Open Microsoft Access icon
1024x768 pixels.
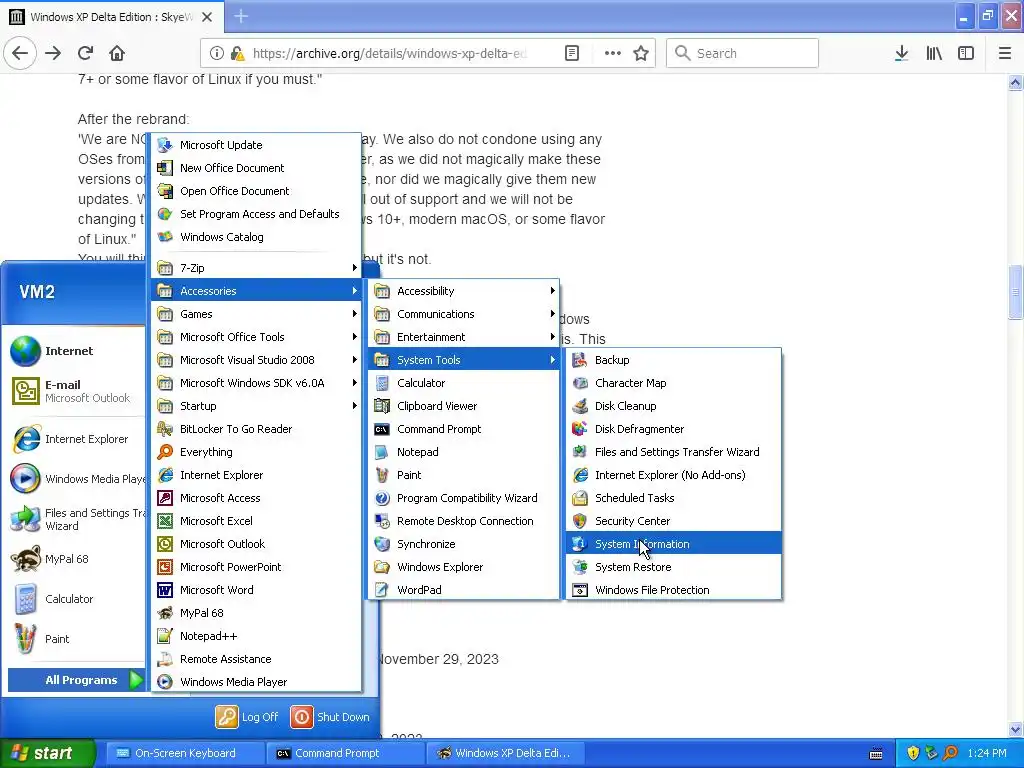[x=165, y=498]
